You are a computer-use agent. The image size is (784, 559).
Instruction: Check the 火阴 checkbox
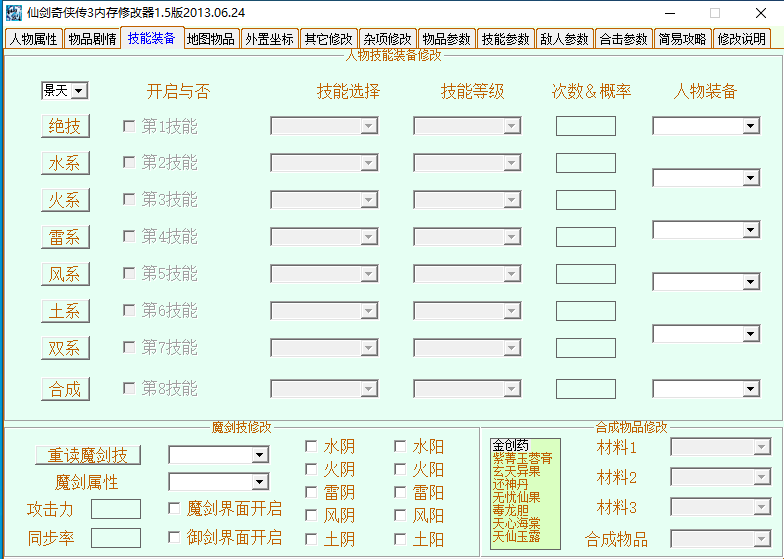point(311,469)
